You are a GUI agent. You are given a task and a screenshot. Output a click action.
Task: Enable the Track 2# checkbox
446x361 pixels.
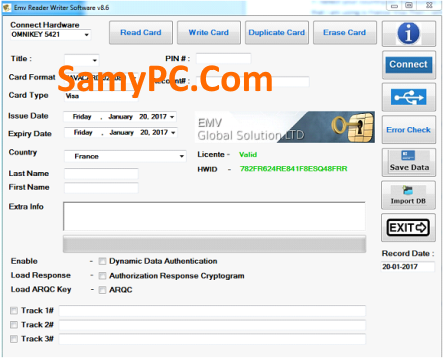[14, 325]
